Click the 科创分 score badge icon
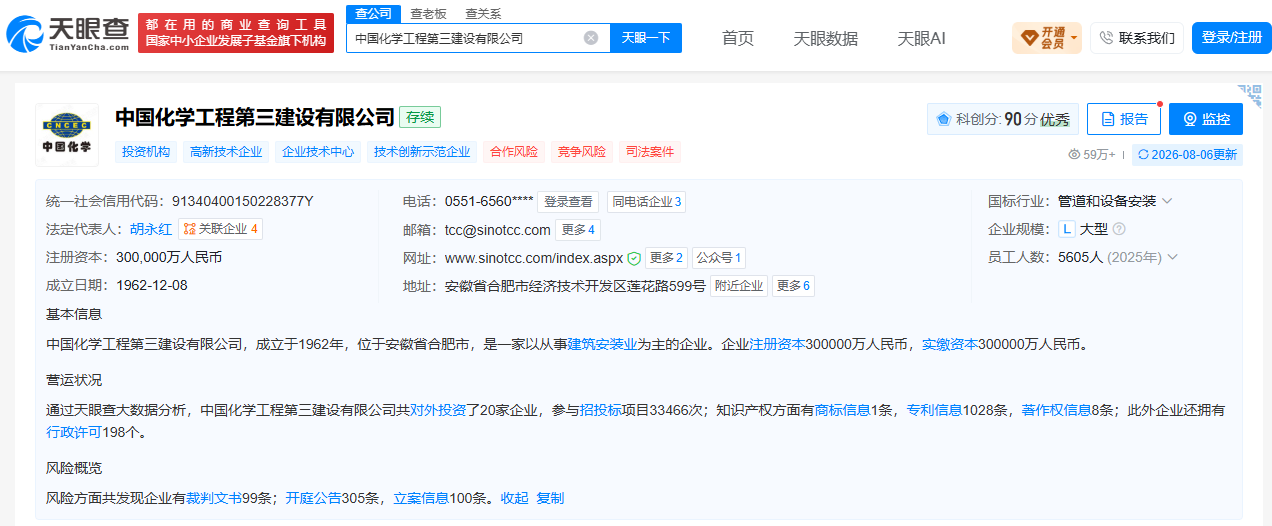The image size is (1272, 526). click(x=943, y=119)
